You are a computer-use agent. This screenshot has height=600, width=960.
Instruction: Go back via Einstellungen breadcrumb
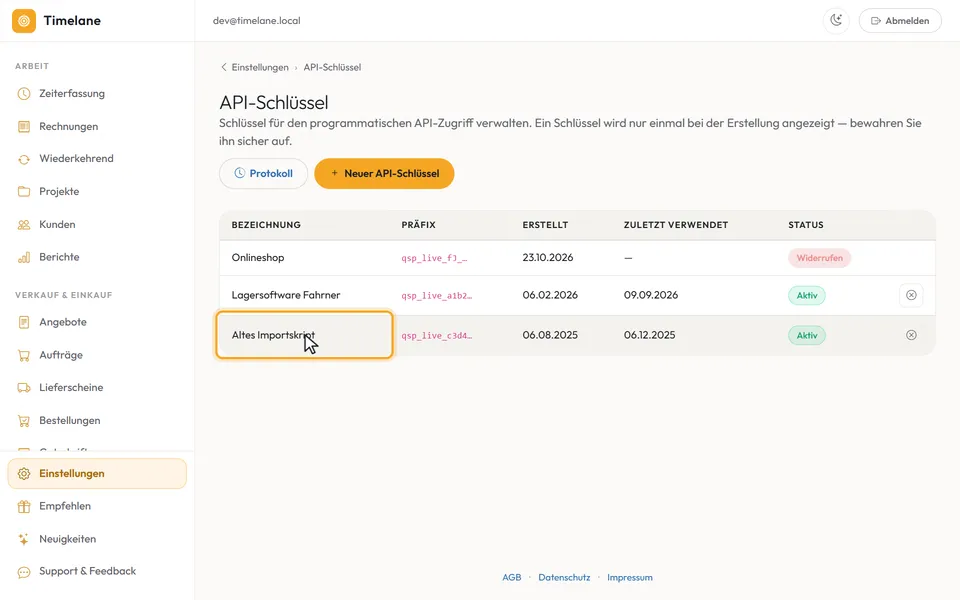pos(260,67)
